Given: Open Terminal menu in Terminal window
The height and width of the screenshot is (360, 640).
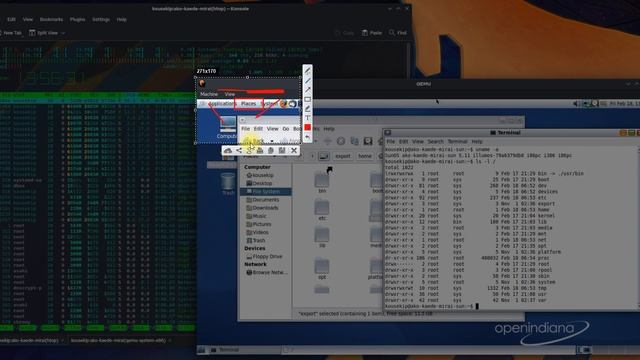Looking at the screenshot, I should coord(457,141).
